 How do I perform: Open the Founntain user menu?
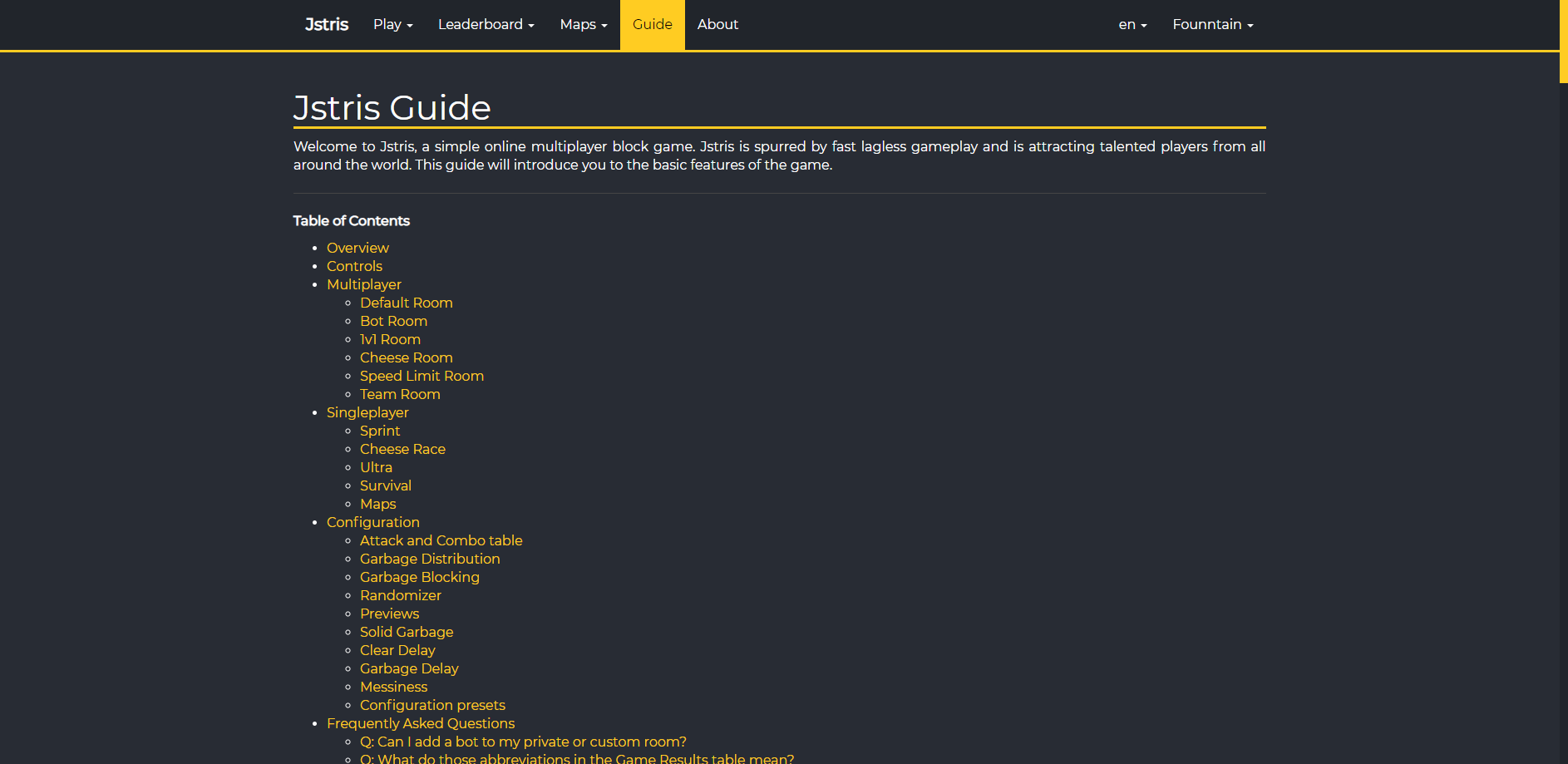[x=1213, y=24]
